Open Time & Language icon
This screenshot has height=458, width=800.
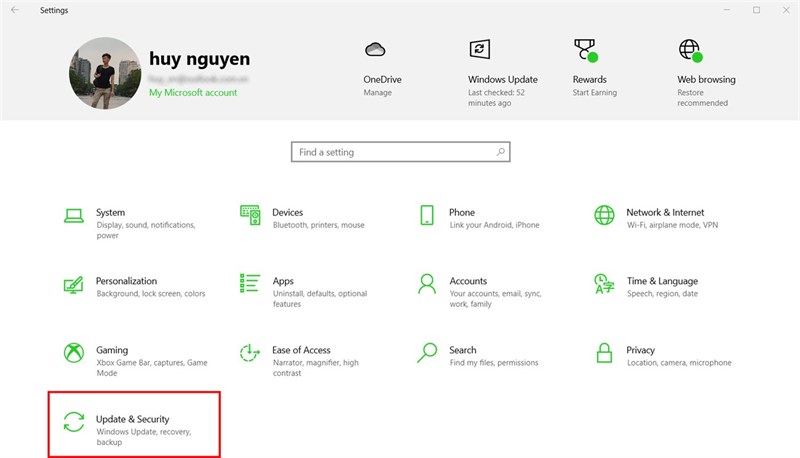604,284
